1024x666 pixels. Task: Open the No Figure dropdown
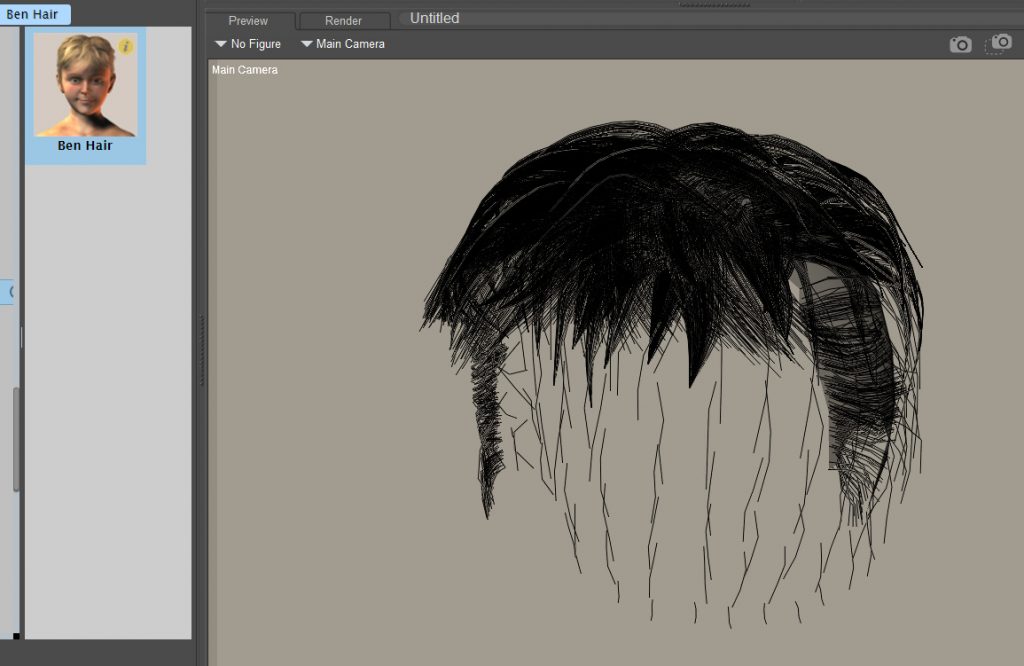[248, 44]
